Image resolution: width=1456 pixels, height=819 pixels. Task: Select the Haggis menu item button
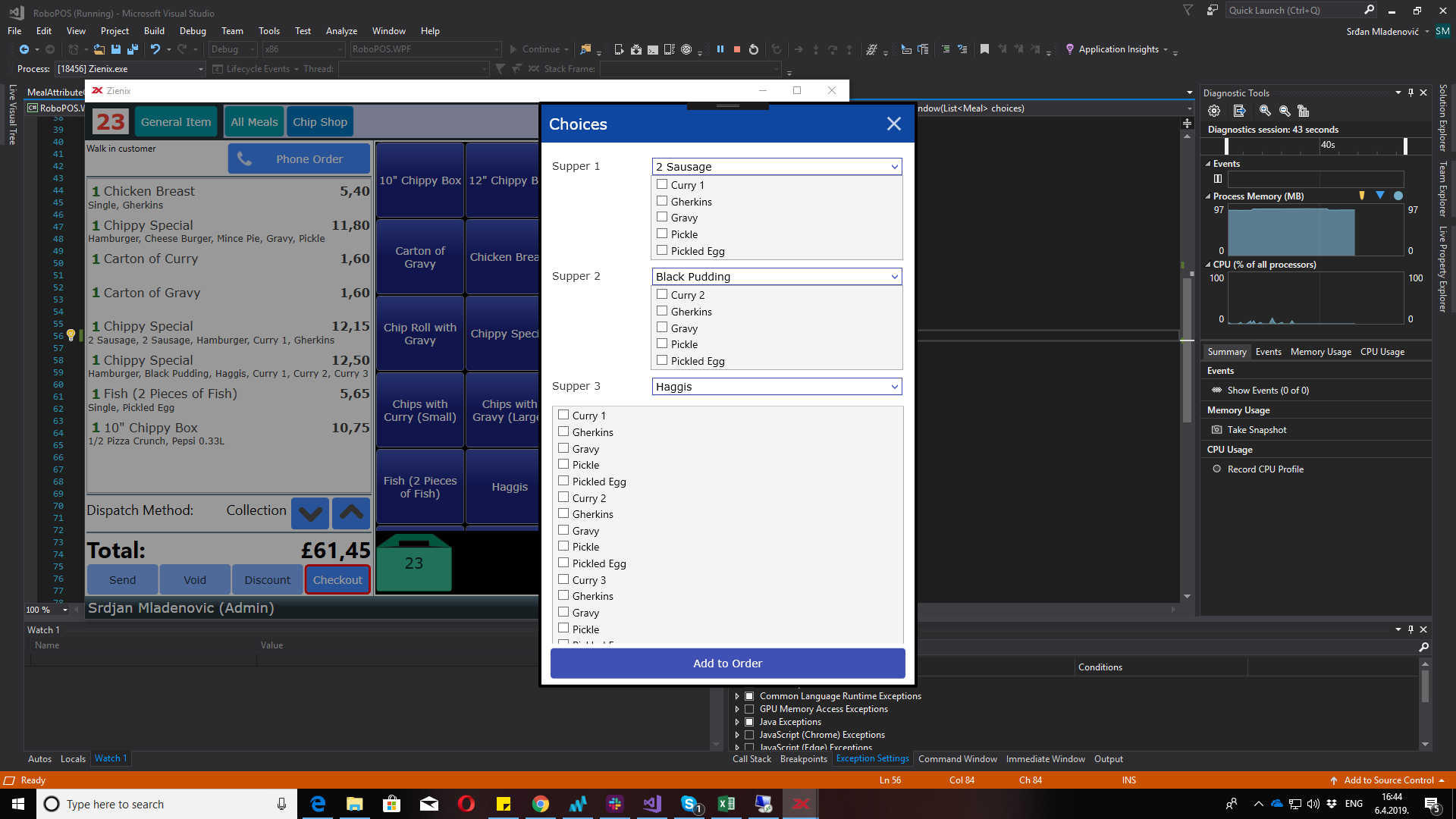tap(510, 487)
